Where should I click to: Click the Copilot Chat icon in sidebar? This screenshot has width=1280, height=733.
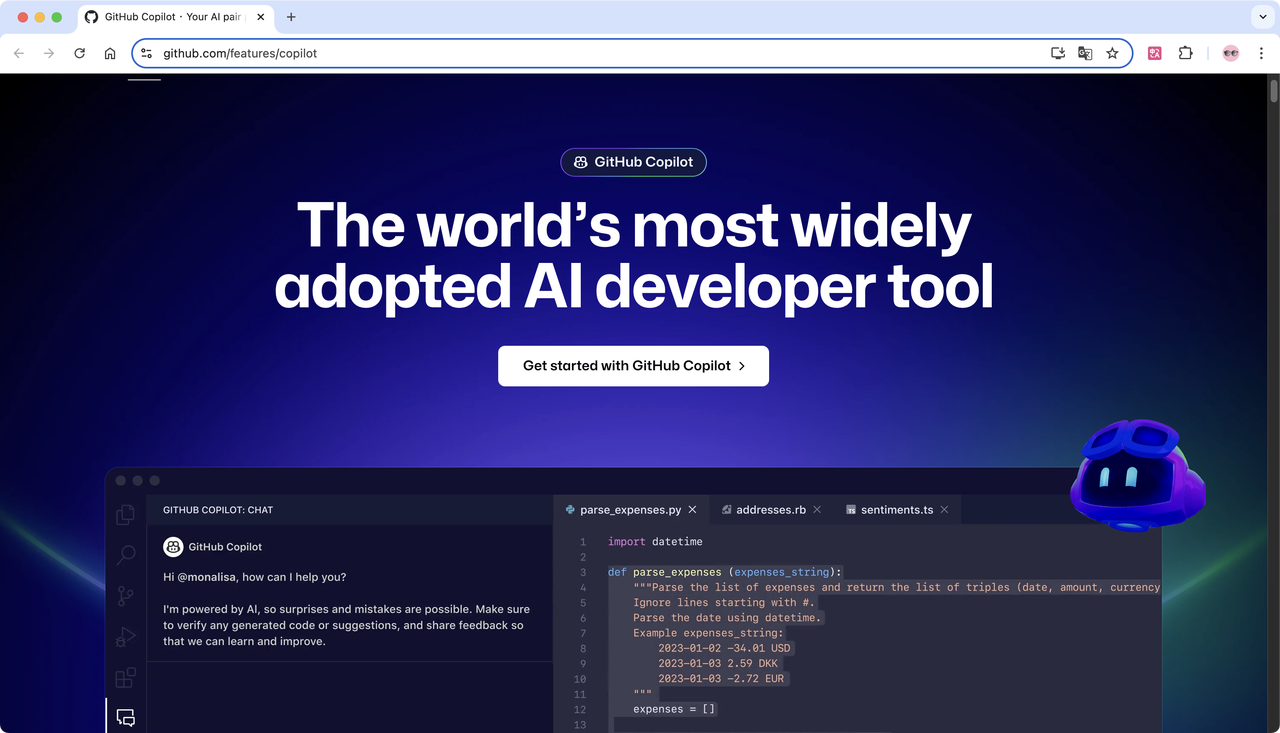click(x=126, y=717)
